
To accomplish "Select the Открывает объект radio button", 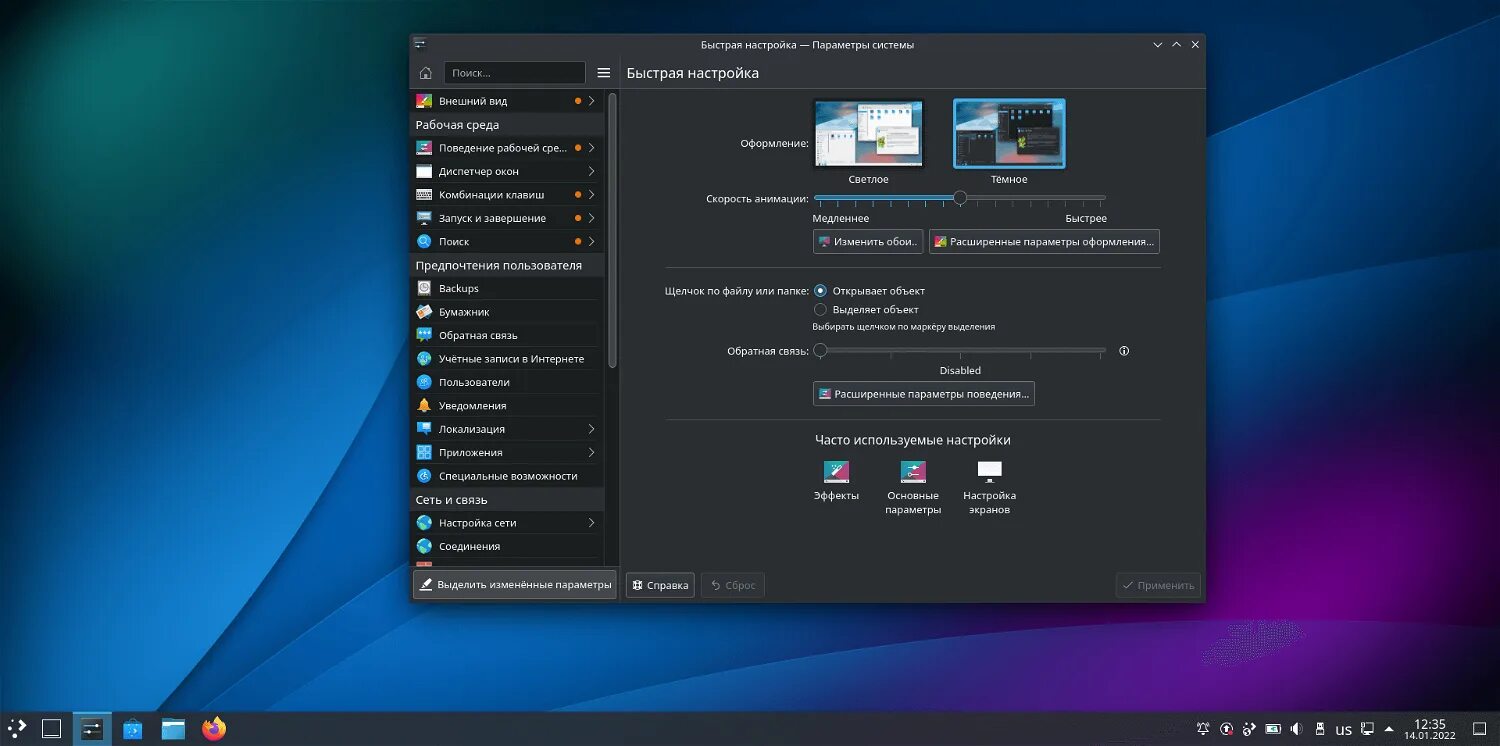I will tap(820, 290).
